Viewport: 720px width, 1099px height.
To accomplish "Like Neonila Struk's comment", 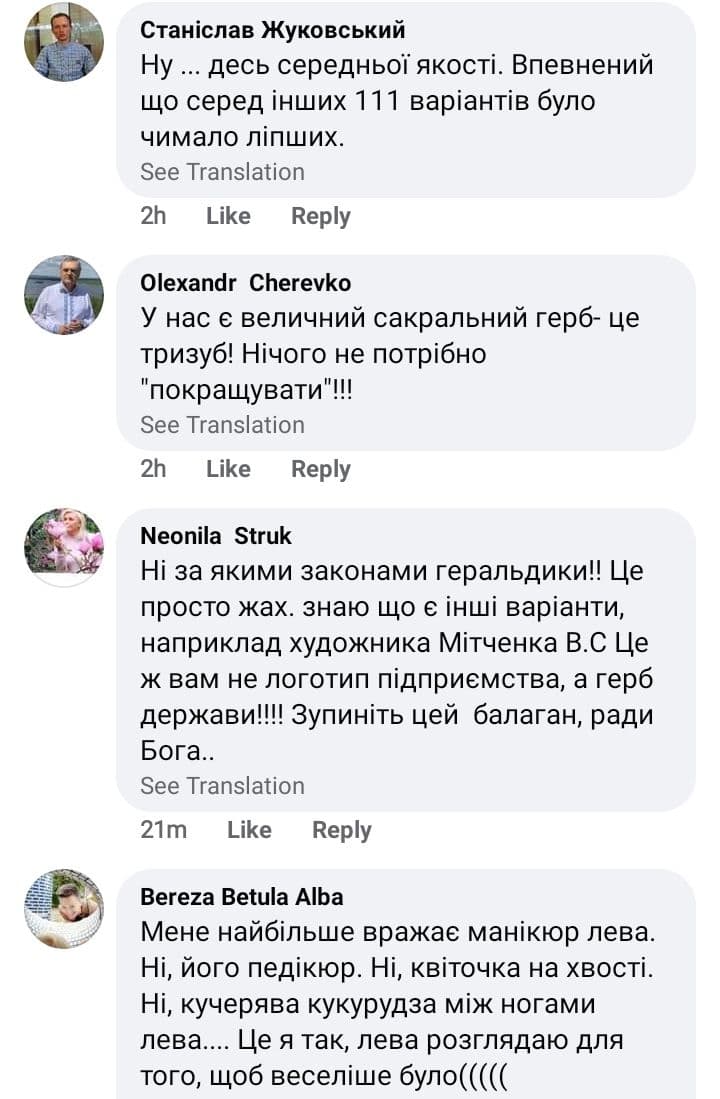I will (x=249, y=830).
